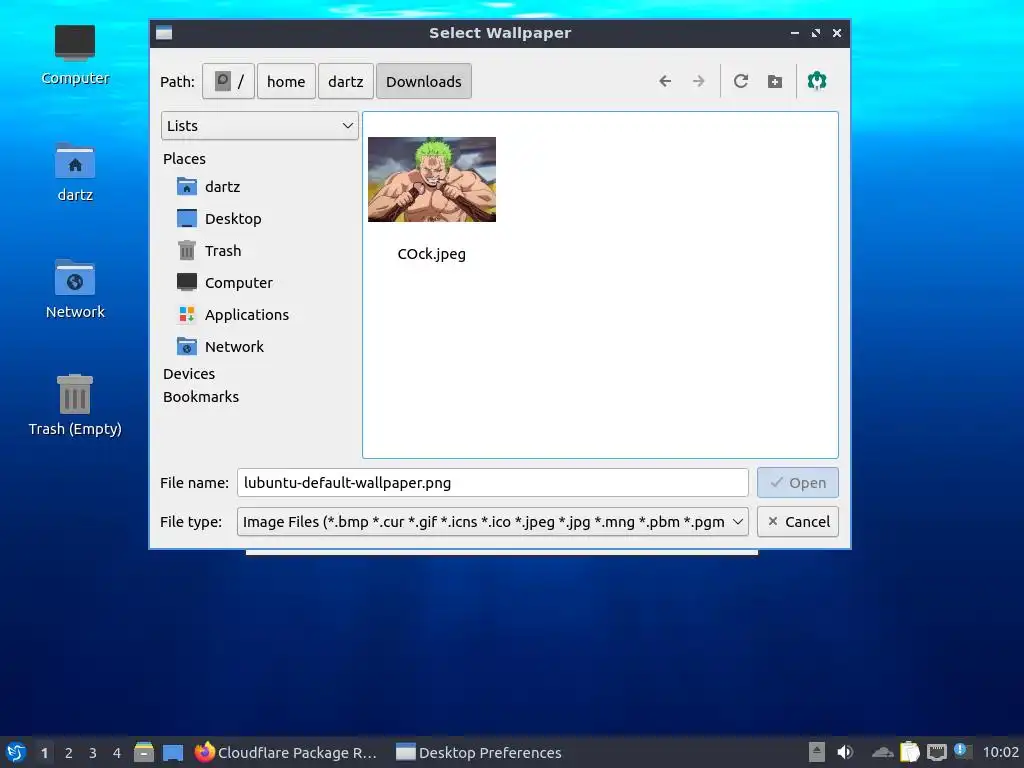
Task: Go back using the left arrow
Action: tap(665, 81)
